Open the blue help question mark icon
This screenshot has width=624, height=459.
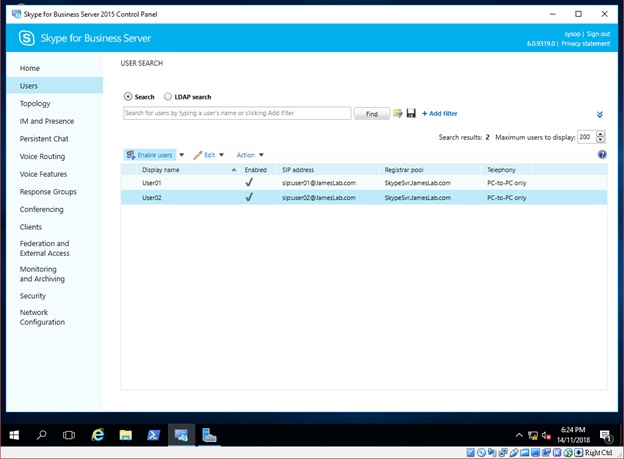point(602,154)
